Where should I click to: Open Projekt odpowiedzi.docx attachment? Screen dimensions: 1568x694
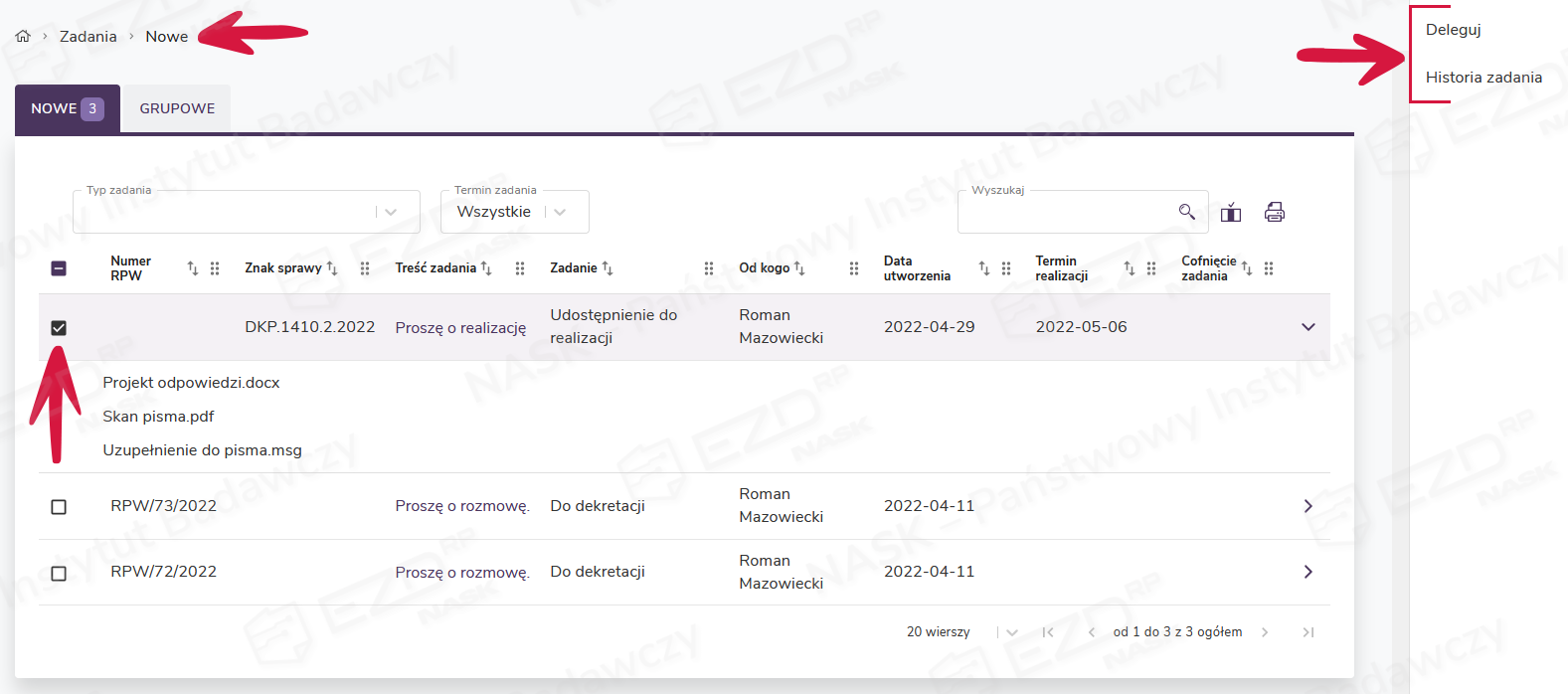191,383
